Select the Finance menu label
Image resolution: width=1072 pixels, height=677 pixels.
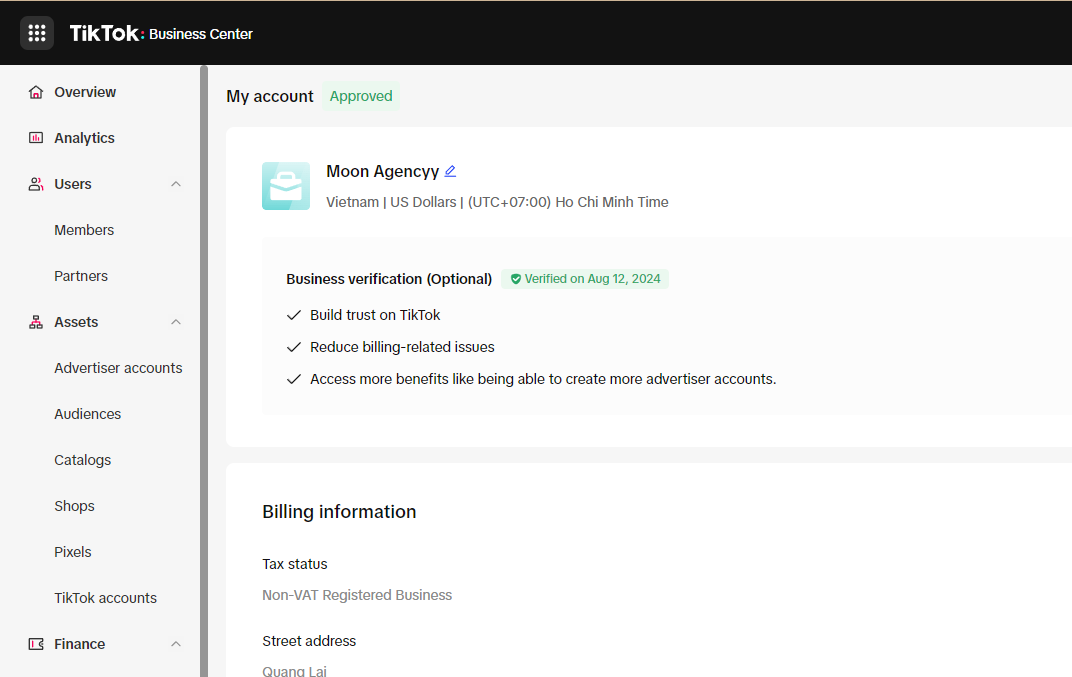[79, 644]
